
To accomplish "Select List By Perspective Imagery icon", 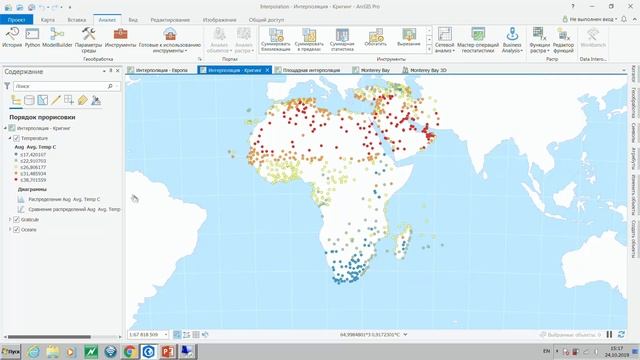I will (x=96, y=100).
